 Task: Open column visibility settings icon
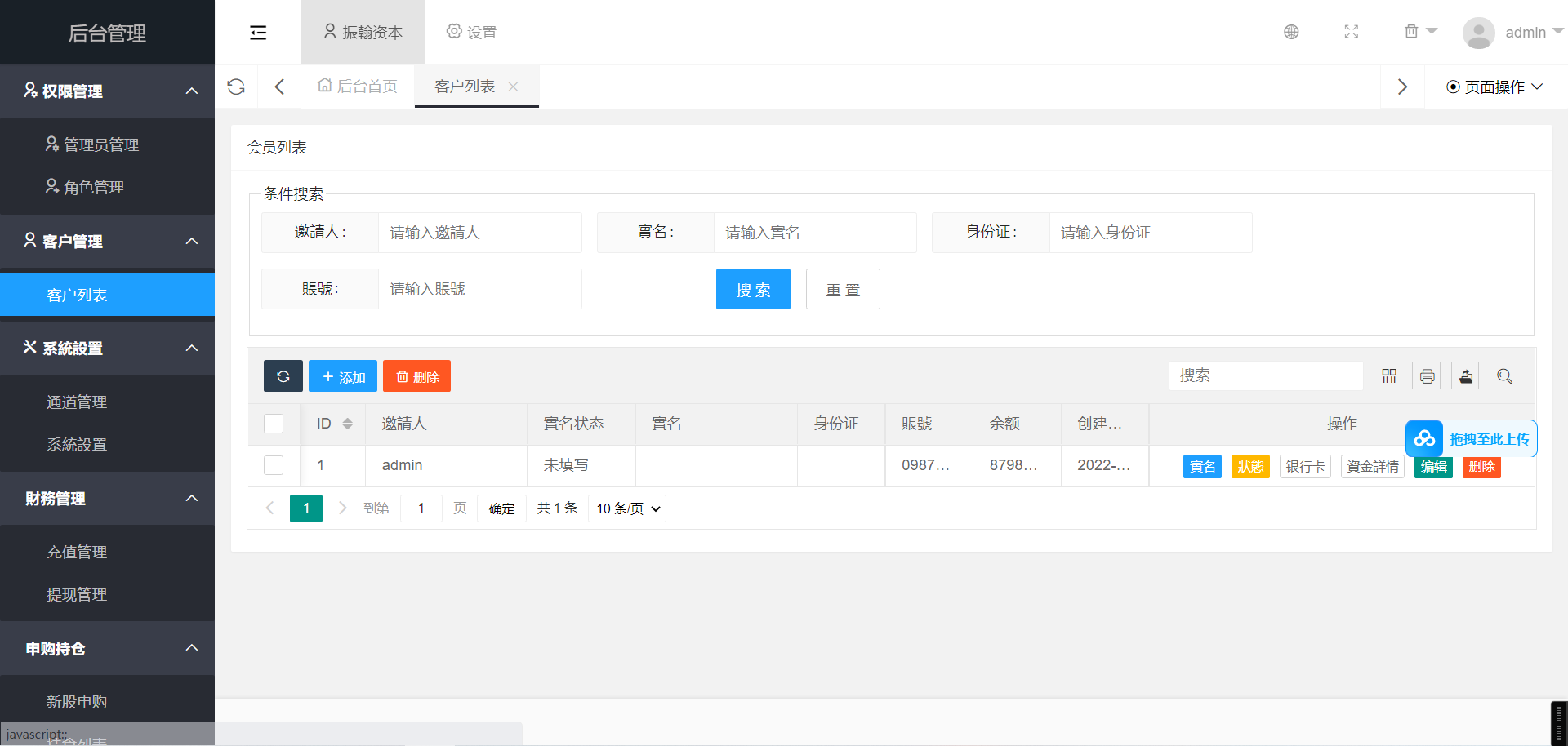[1388, 375]
